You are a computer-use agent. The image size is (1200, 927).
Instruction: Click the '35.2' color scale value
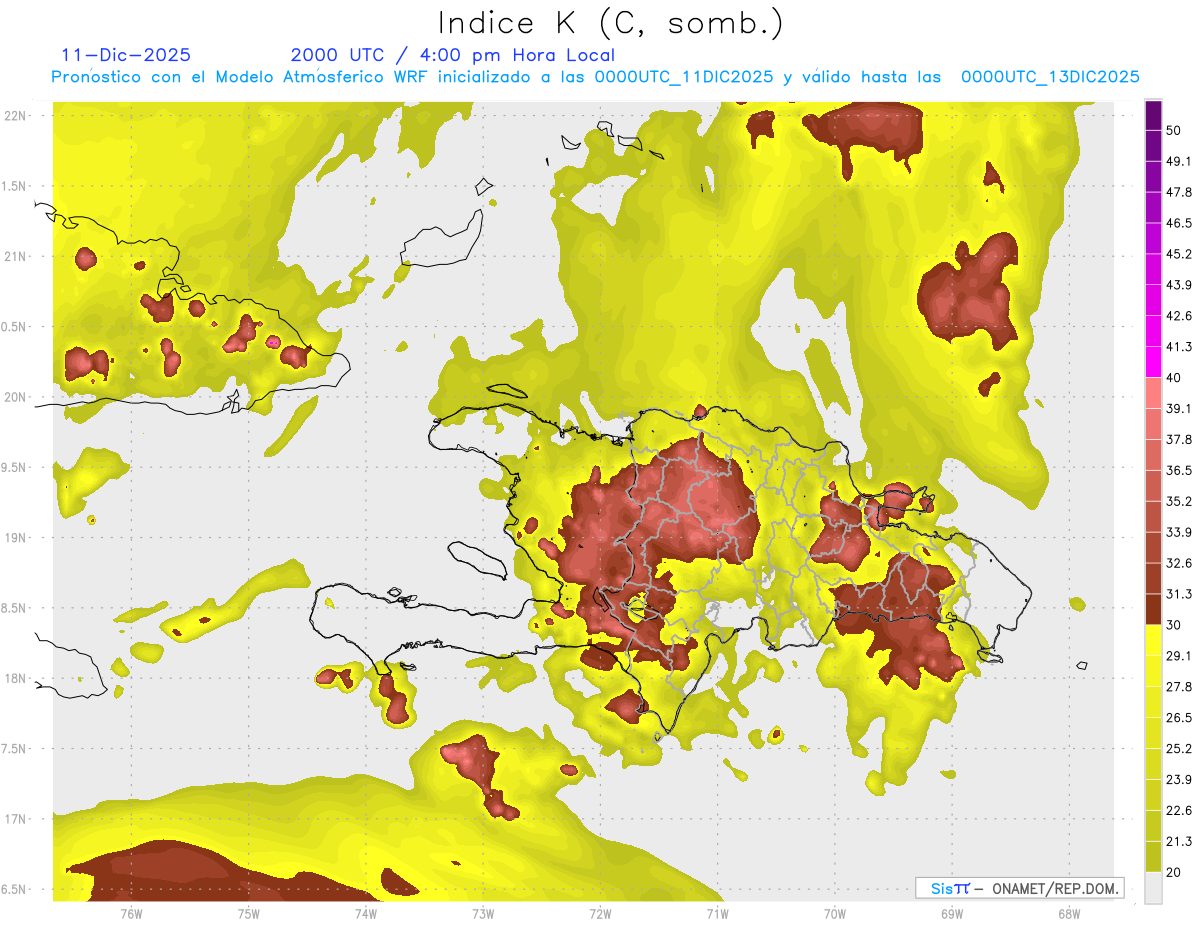[x=1179, y=502]
